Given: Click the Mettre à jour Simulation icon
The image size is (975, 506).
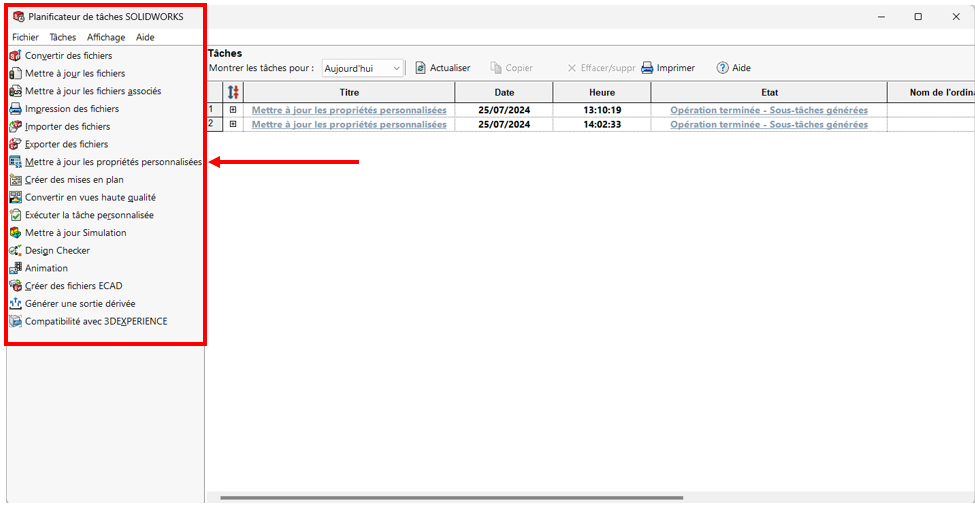Looking at the screenshot, I should (x=15, y=233).
